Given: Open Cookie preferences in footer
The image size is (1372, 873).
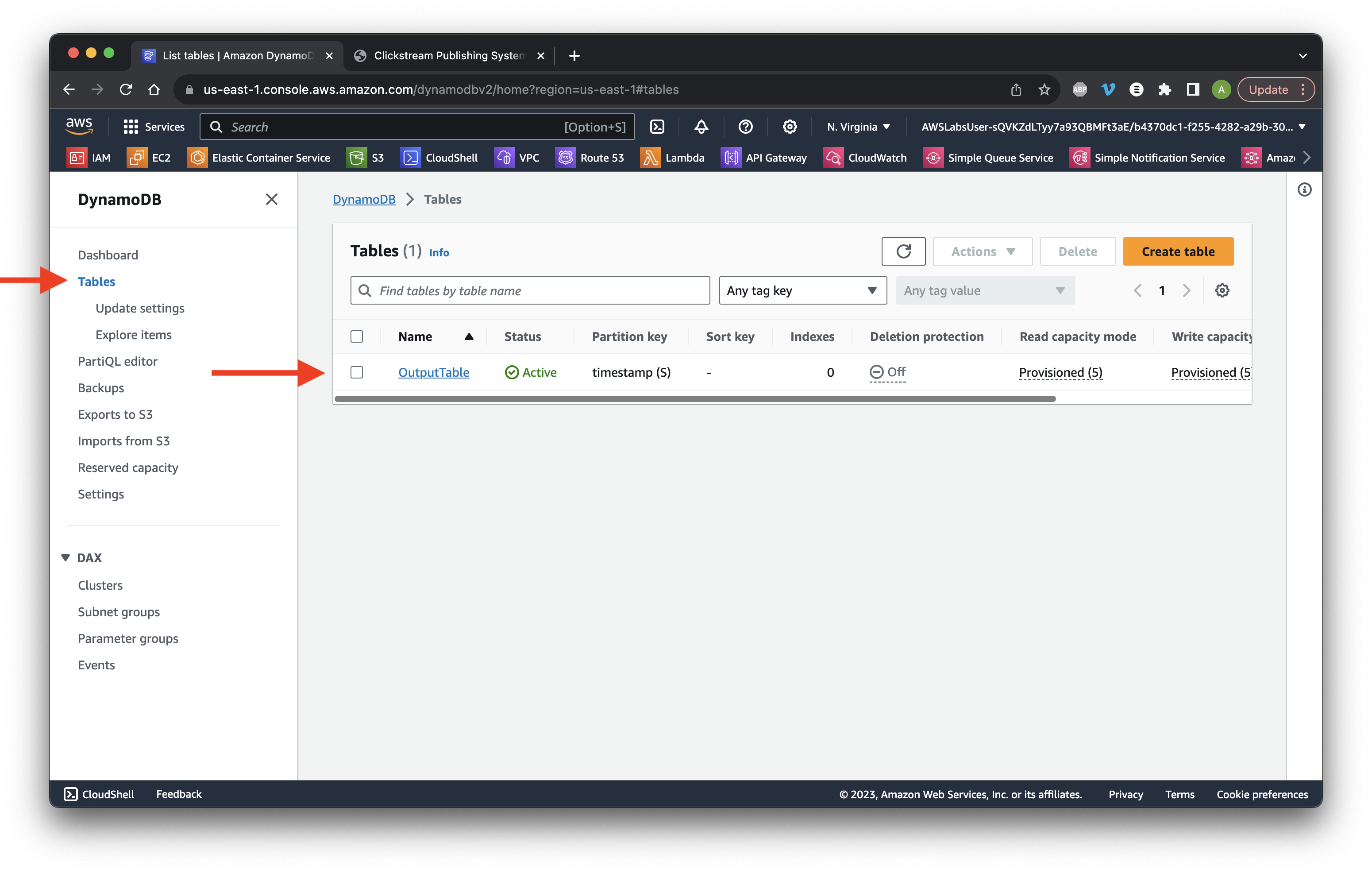Looking at the screenshot, I should pos(1262,794).
